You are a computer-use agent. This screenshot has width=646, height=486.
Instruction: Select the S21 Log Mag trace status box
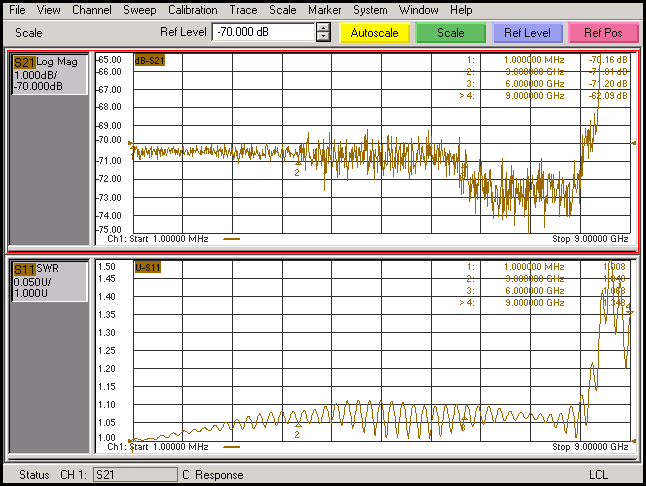49,74
